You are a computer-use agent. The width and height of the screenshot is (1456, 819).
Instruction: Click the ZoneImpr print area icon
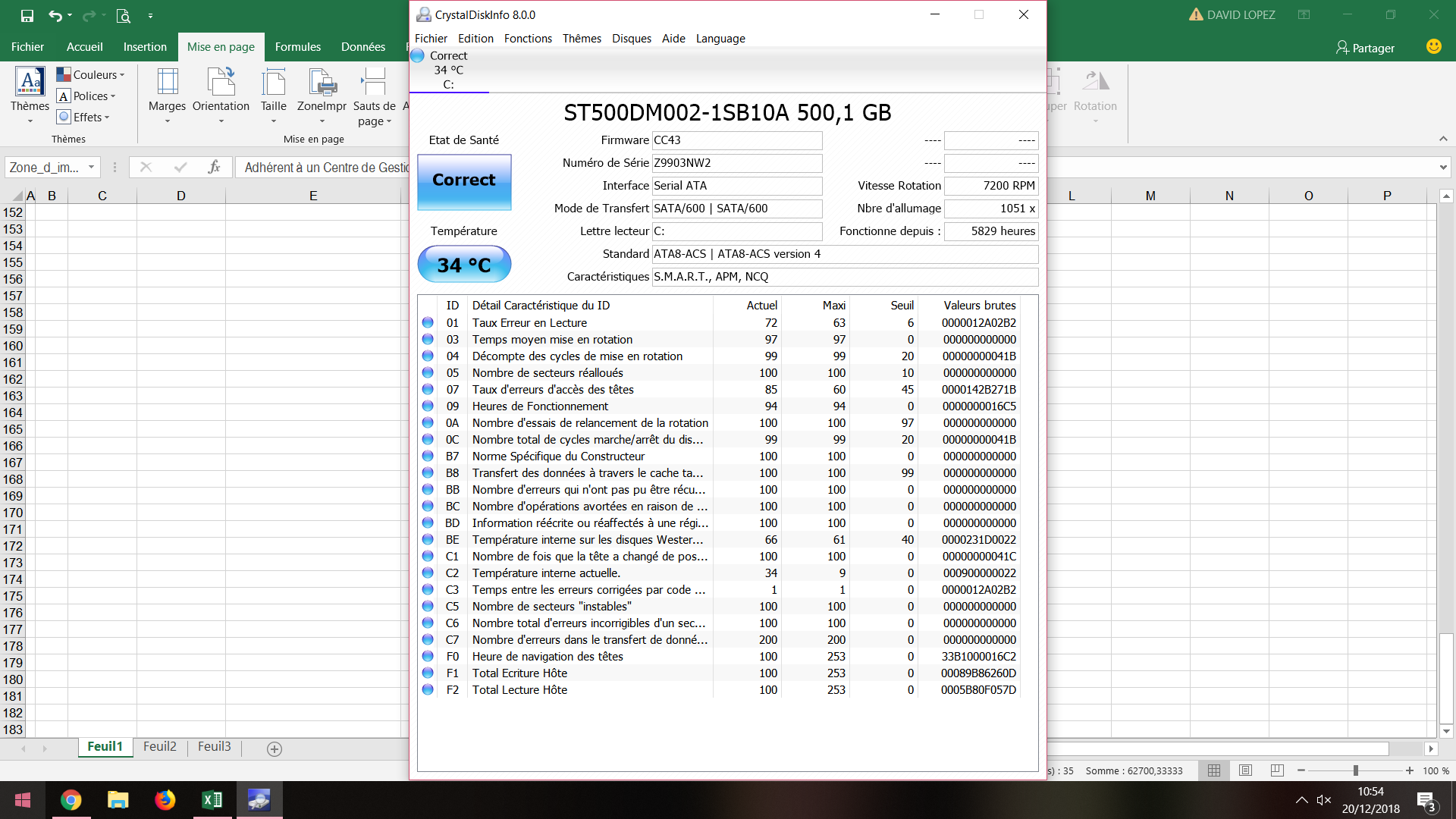[322, 82]
